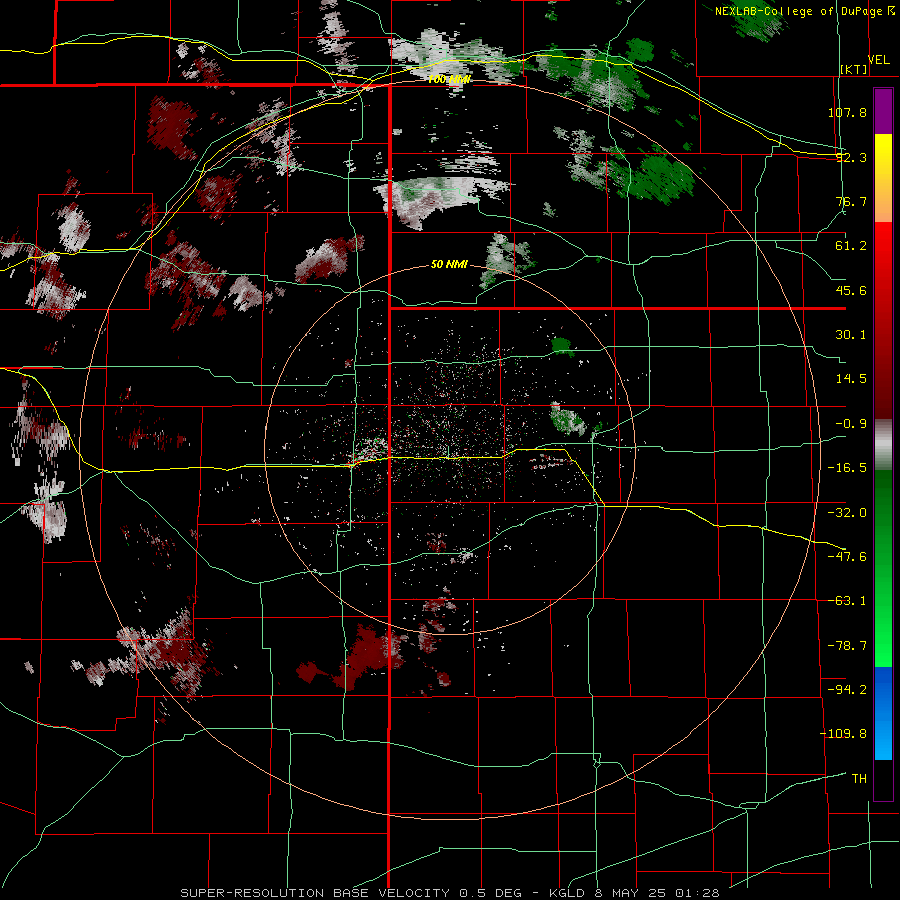The height and width of the screenshot is (900, 900).
Task: Select the 107.8 scale value
Action: 847,112
